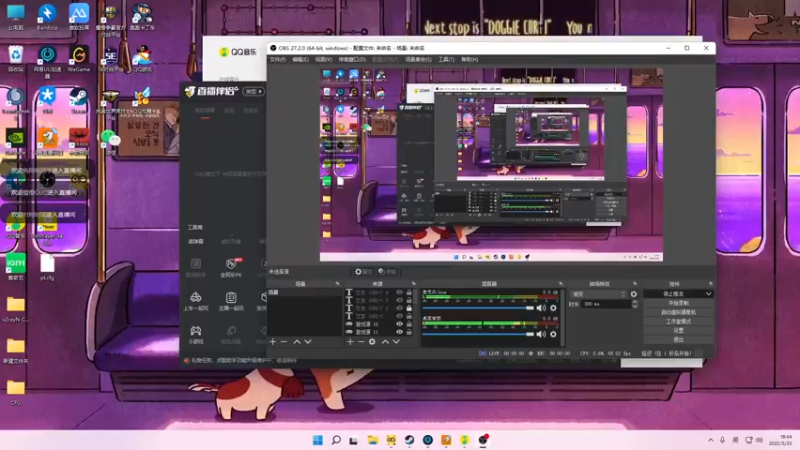
Task: Add a new scene with the plus button under 场景
Action: [x=273, y=341]
